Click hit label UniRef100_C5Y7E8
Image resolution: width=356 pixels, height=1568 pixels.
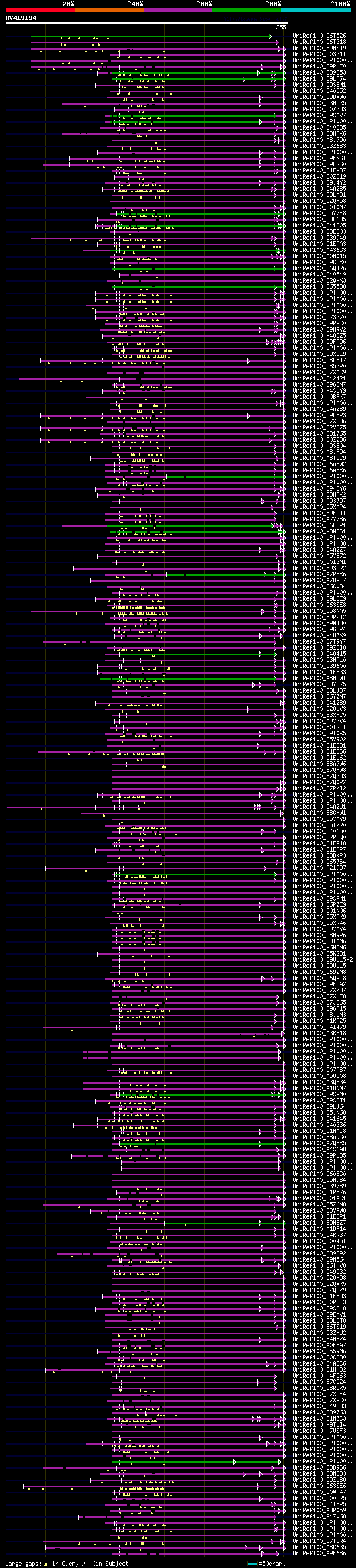(319, 213)
